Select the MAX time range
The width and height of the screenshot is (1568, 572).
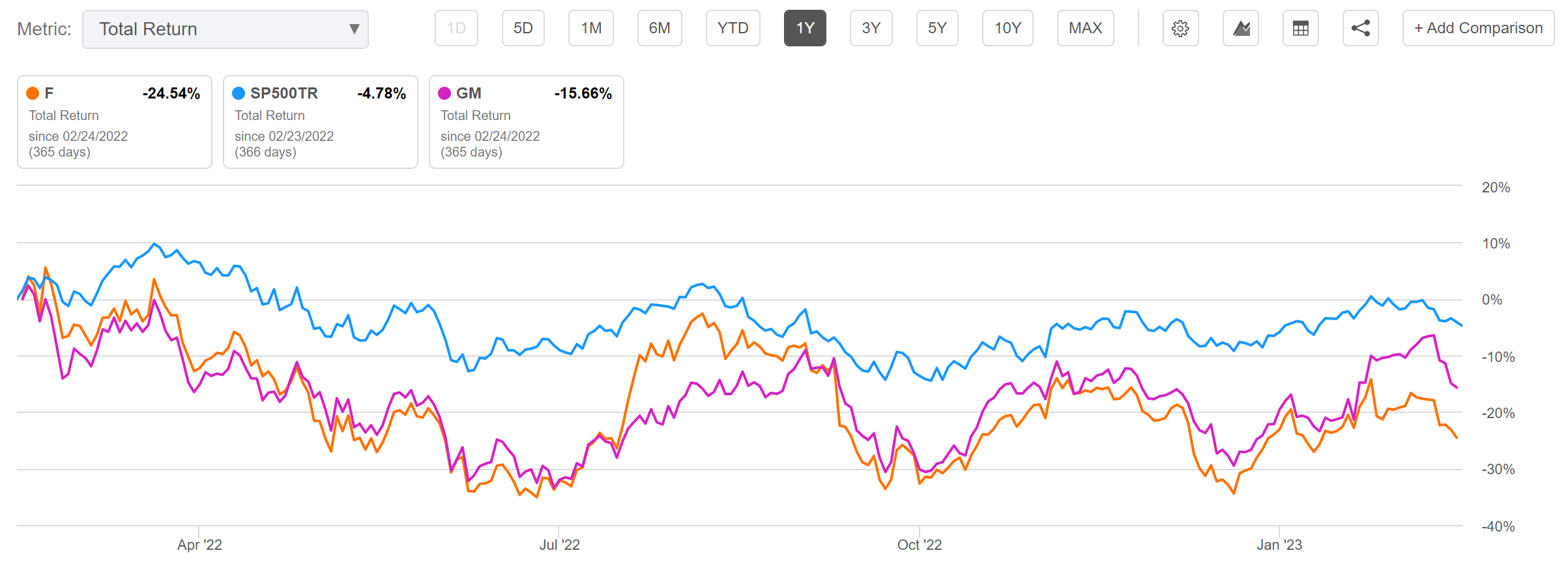[1085, 28]
